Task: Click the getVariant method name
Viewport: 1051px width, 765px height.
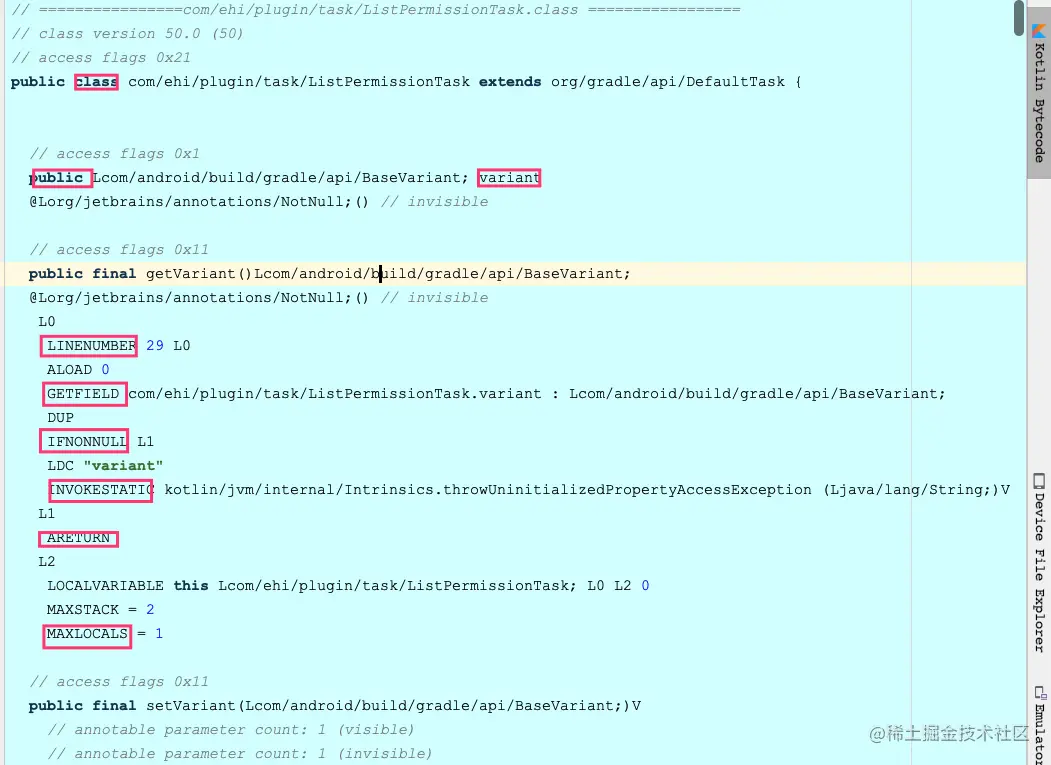Action: tap(190, 274)
